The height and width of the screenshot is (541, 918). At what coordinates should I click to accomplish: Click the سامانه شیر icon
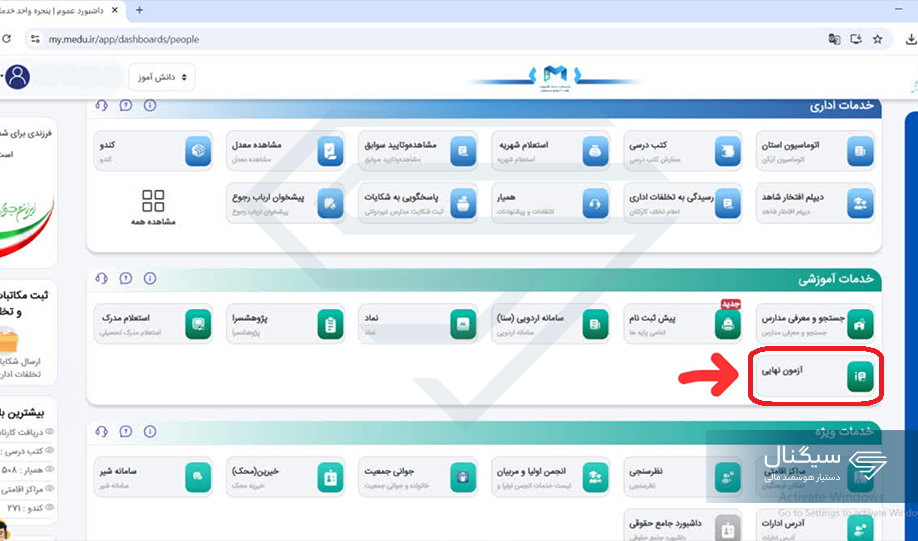point(198,477)
